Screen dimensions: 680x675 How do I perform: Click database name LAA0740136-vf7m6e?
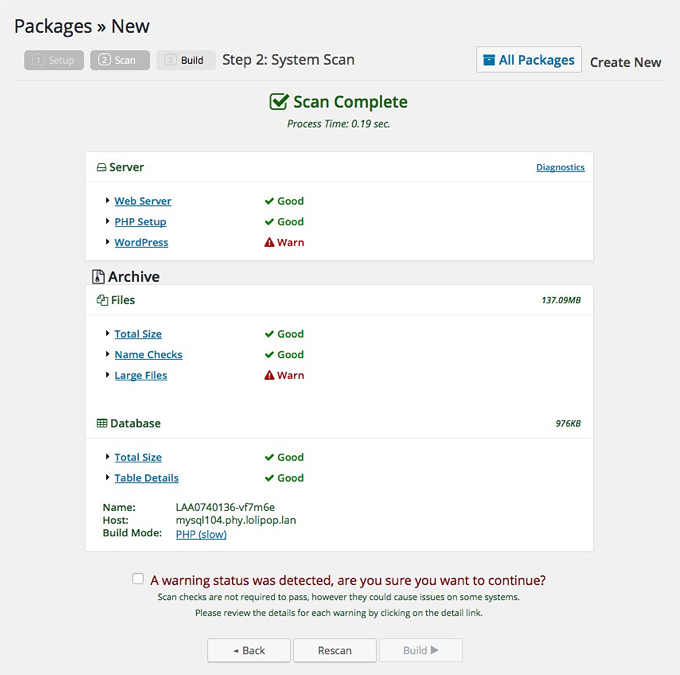coord(225,507)
